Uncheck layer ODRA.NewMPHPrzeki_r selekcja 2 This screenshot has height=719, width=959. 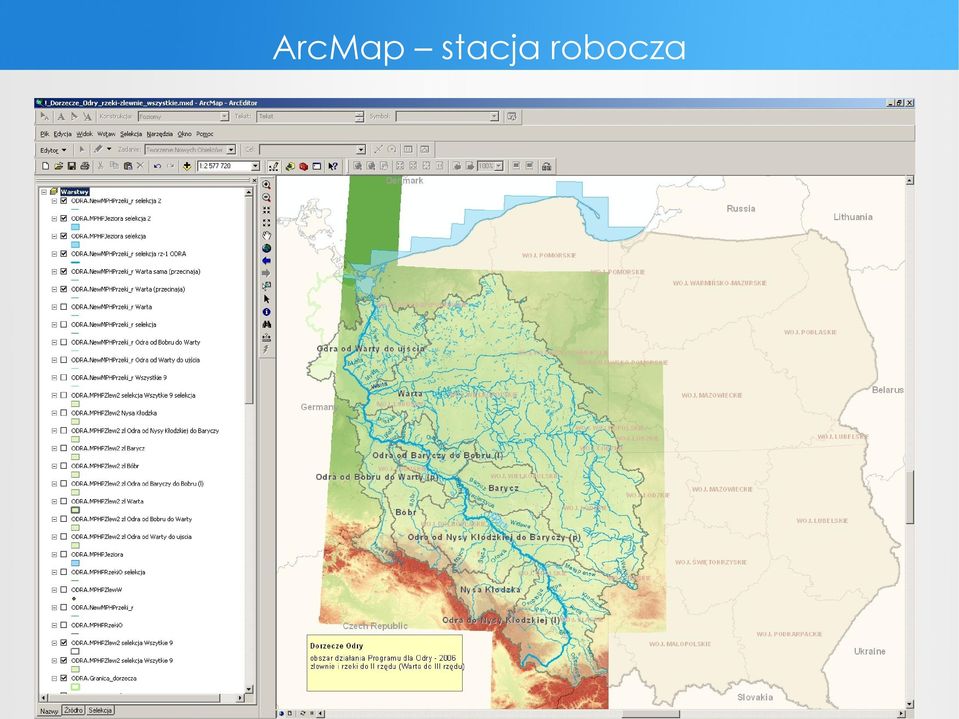(x=64, y=201)
